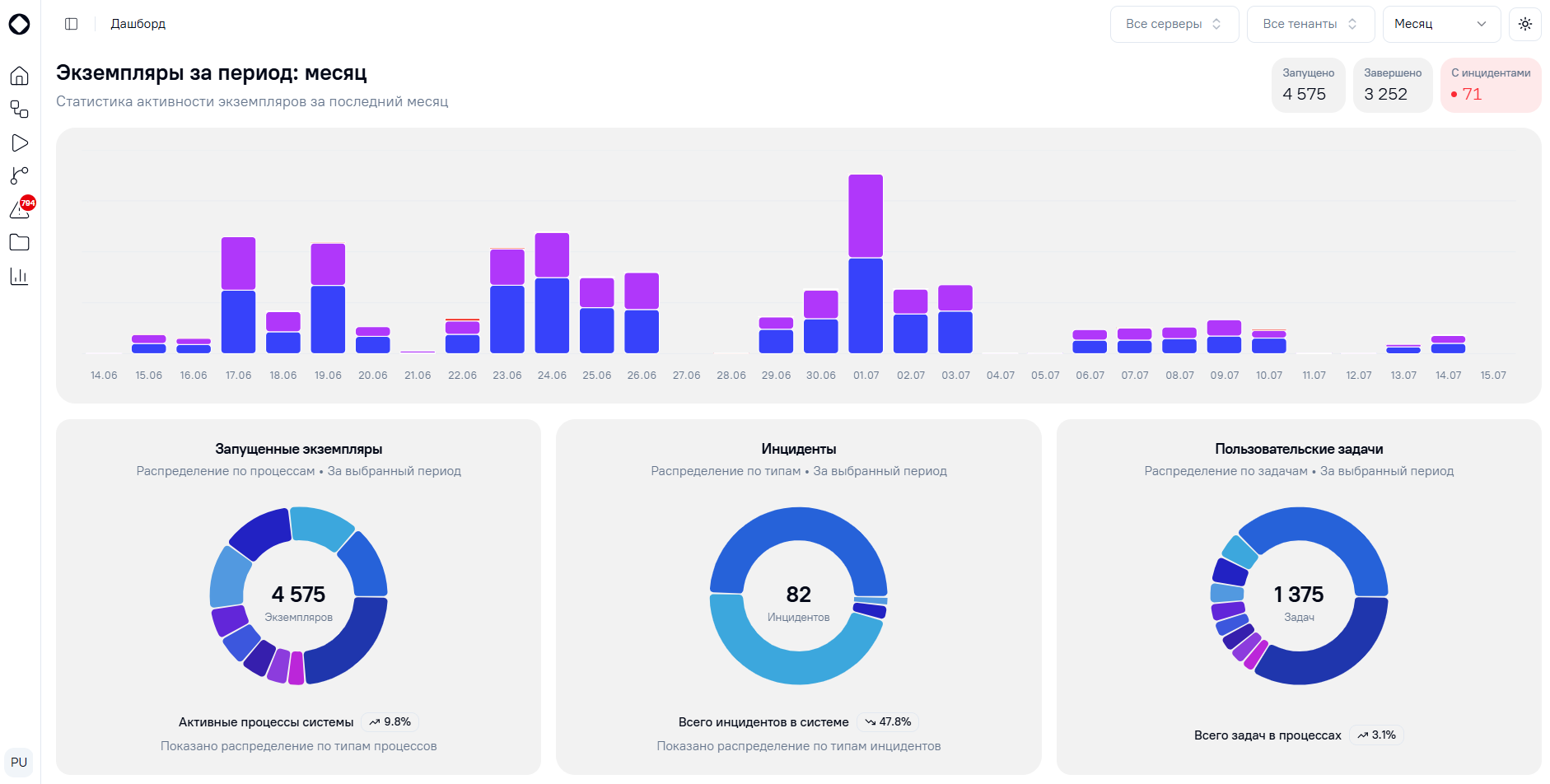Click the application logo at top left
This screenshot has height=784, width=1550.
coord(19,24)
